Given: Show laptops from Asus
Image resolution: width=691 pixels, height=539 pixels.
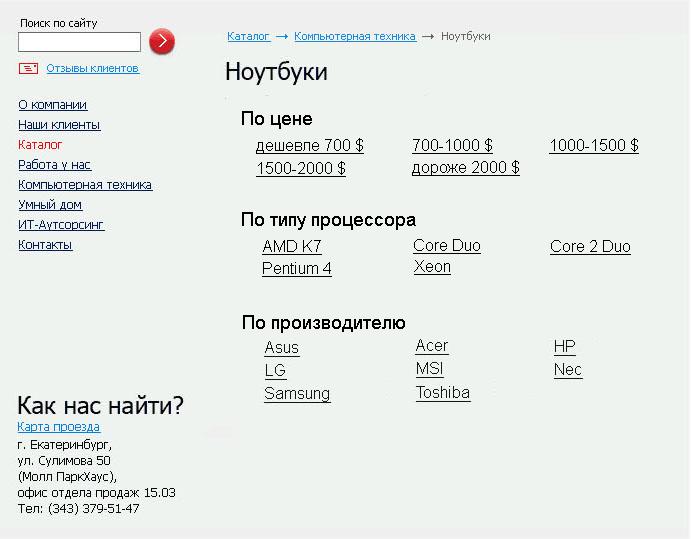Looking at the screenshot, I should click(x=282, y=348).
